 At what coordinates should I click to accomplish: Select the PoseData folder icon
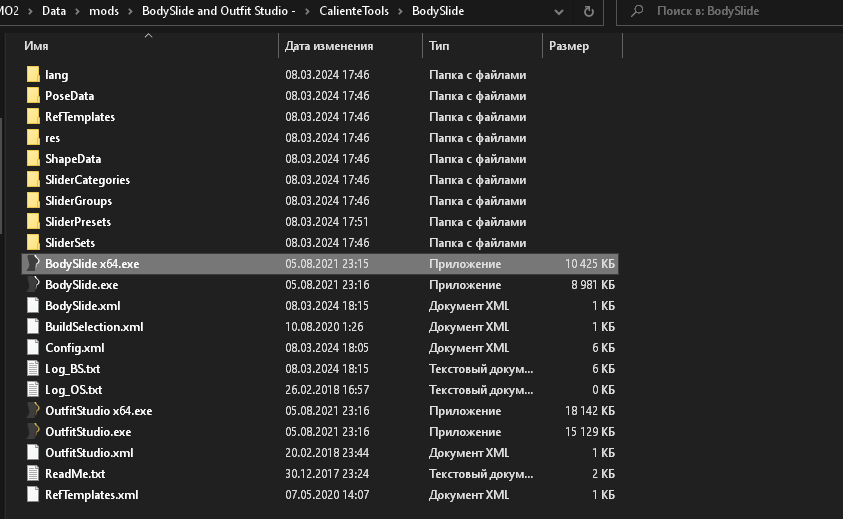pyautogui.click(x=33, y=96)
